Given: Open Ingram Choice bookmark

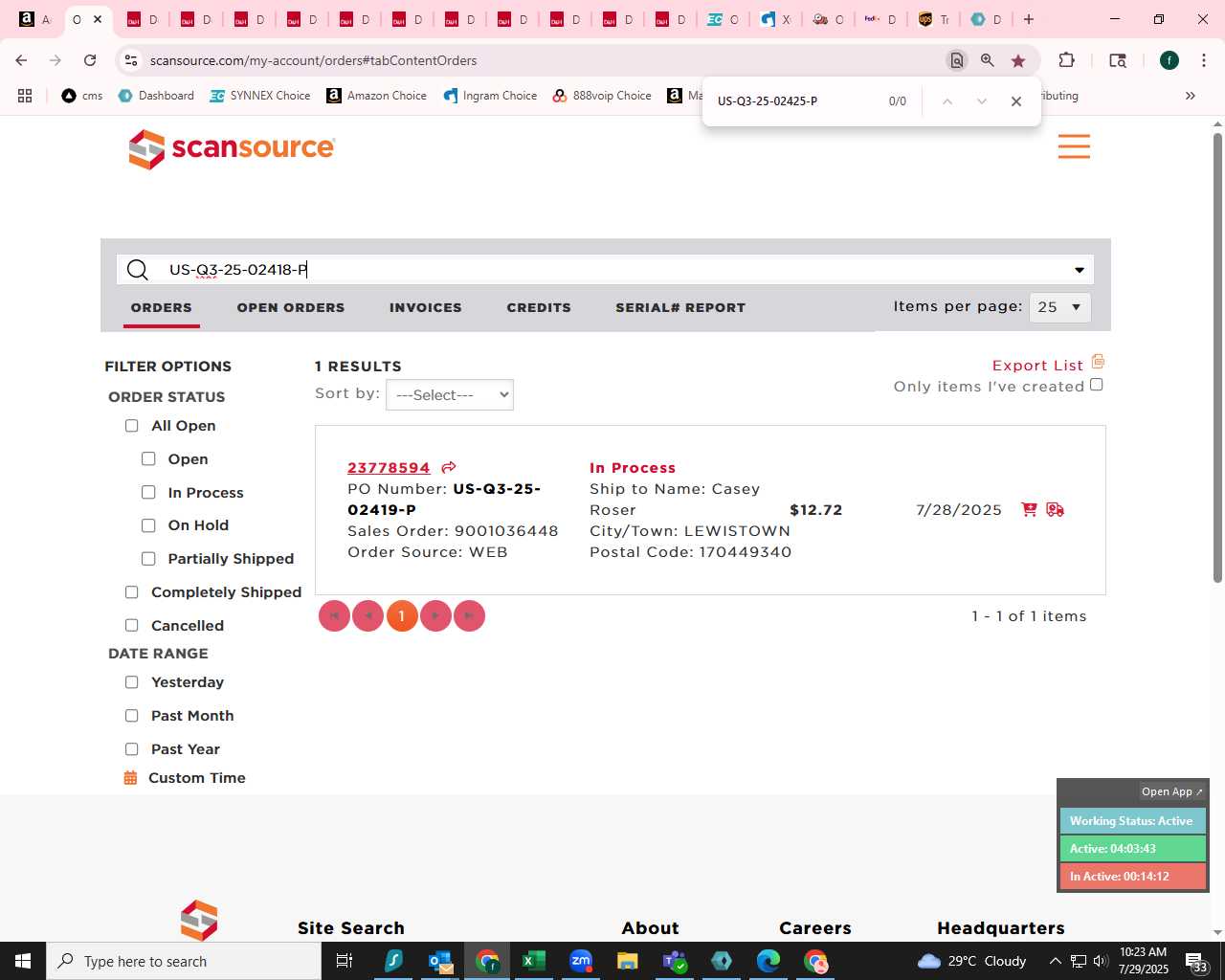Looking at the screenshot, I should pyautogui.click(x=490, y=96).
